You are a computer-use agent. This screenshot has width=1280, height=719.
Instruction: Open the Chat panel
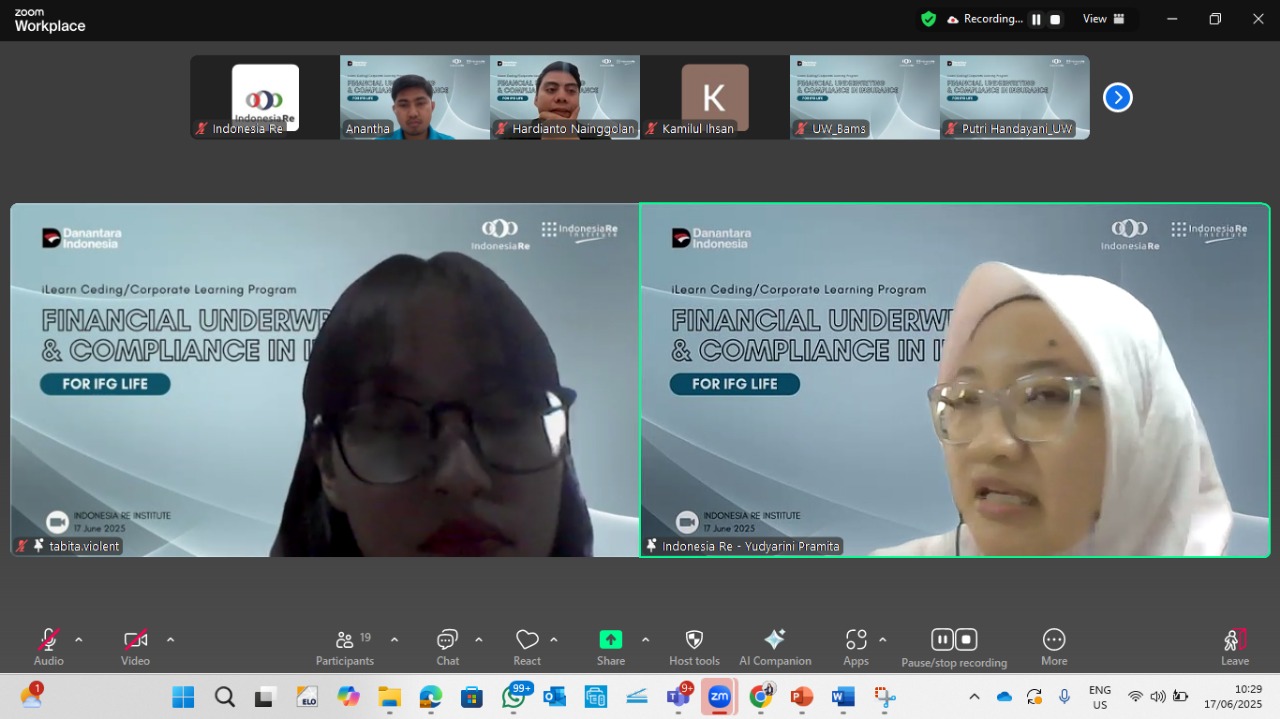coord(447,647)
